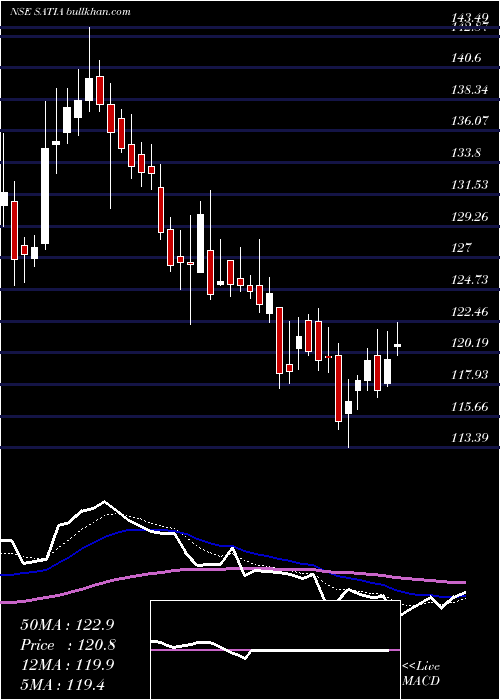The image size is (500, 700).
Task: Click the 131.53 price axis label
Action: (472, 184)
